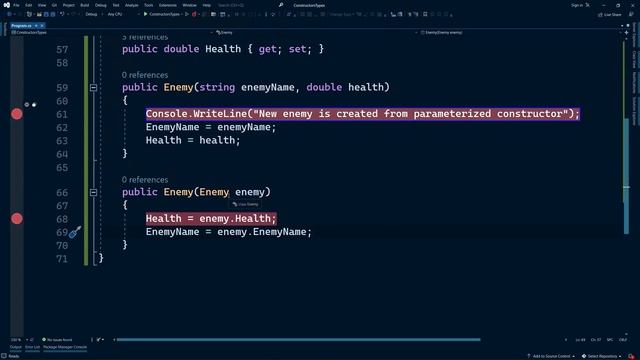Remove the breakpoint on line 68

click(17, 219)
